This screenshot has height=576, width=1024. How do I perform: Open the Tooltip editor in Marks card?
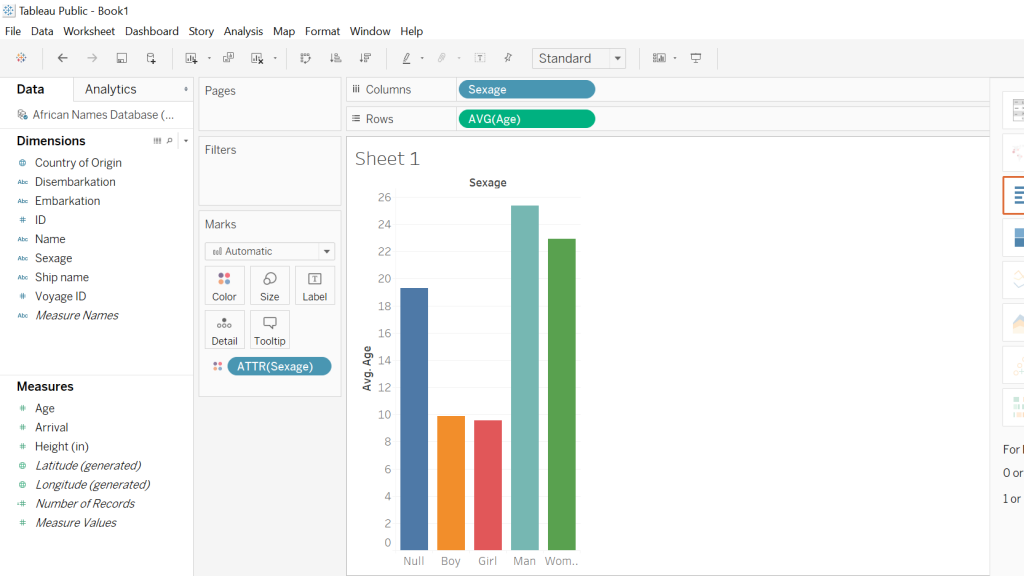pos(269,330)
